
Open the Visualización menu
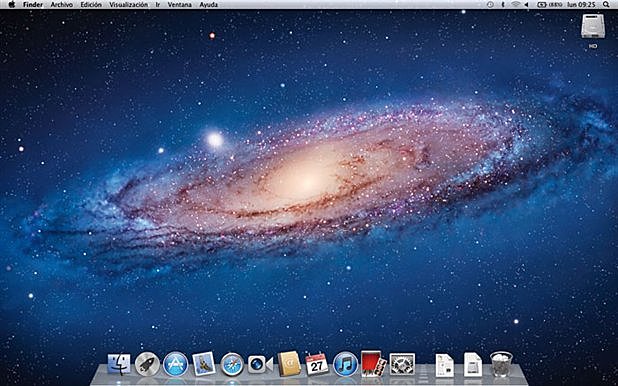pos(128,5)
